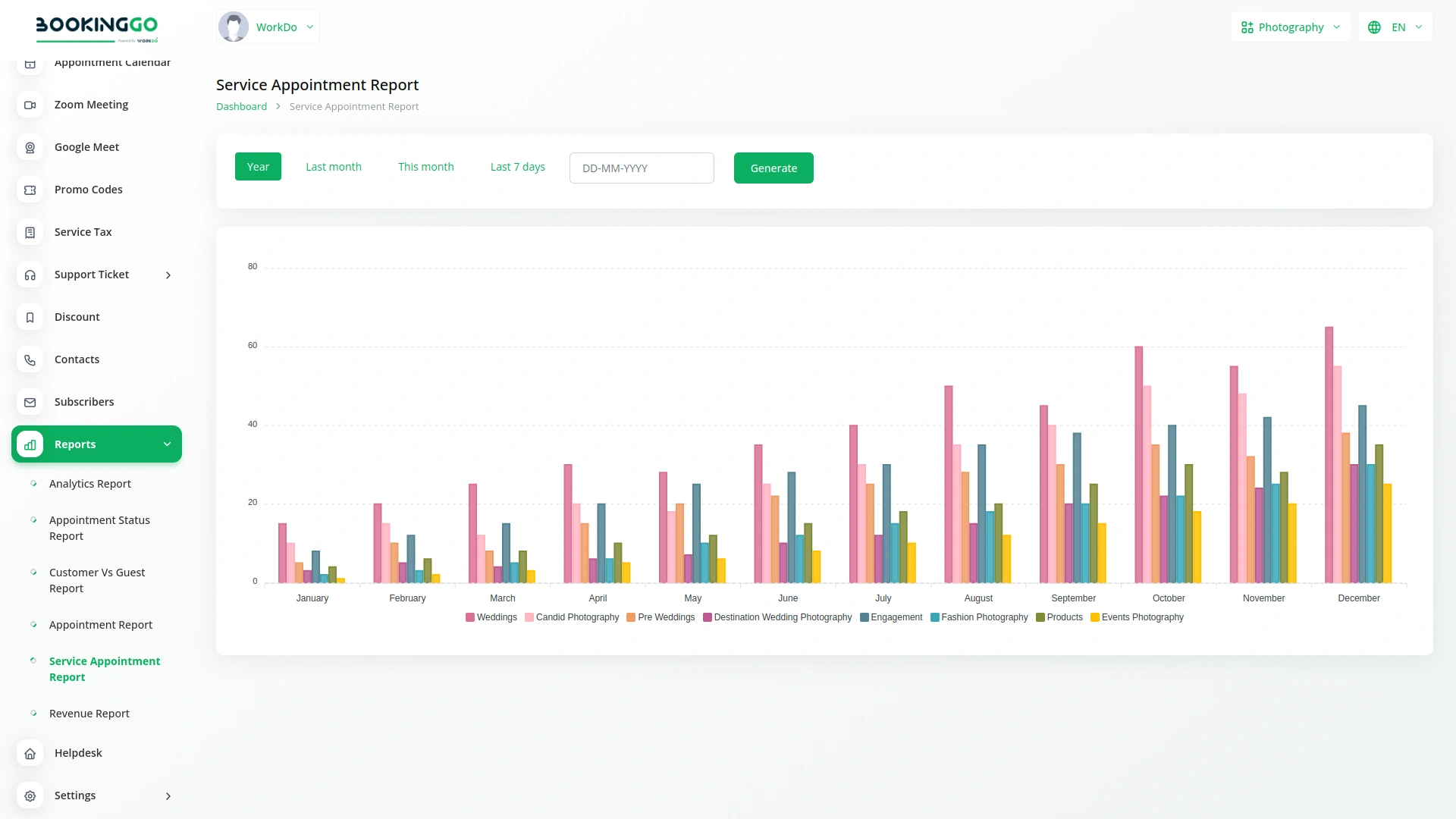Select the Zoom Meeting icon in sidebar

pyautogui.click(x=30, y=105)
